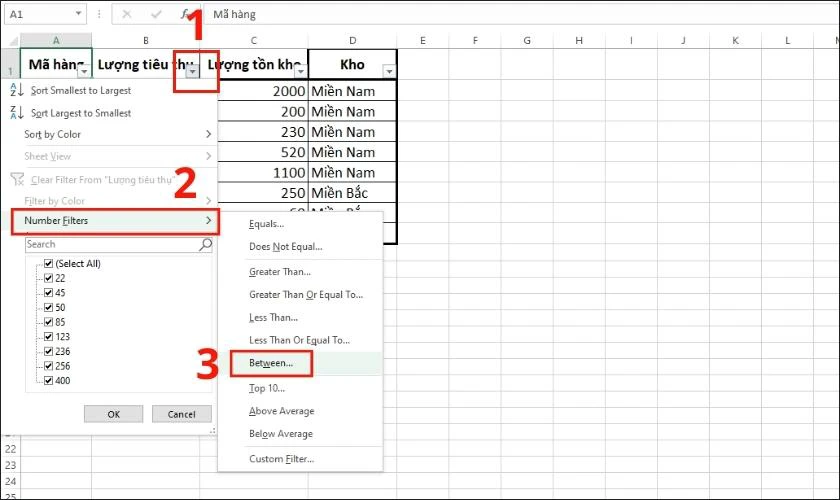Screen dimensions: 840x500
Task: Select Greater Than... filter
Action: [x=280, y=272]
